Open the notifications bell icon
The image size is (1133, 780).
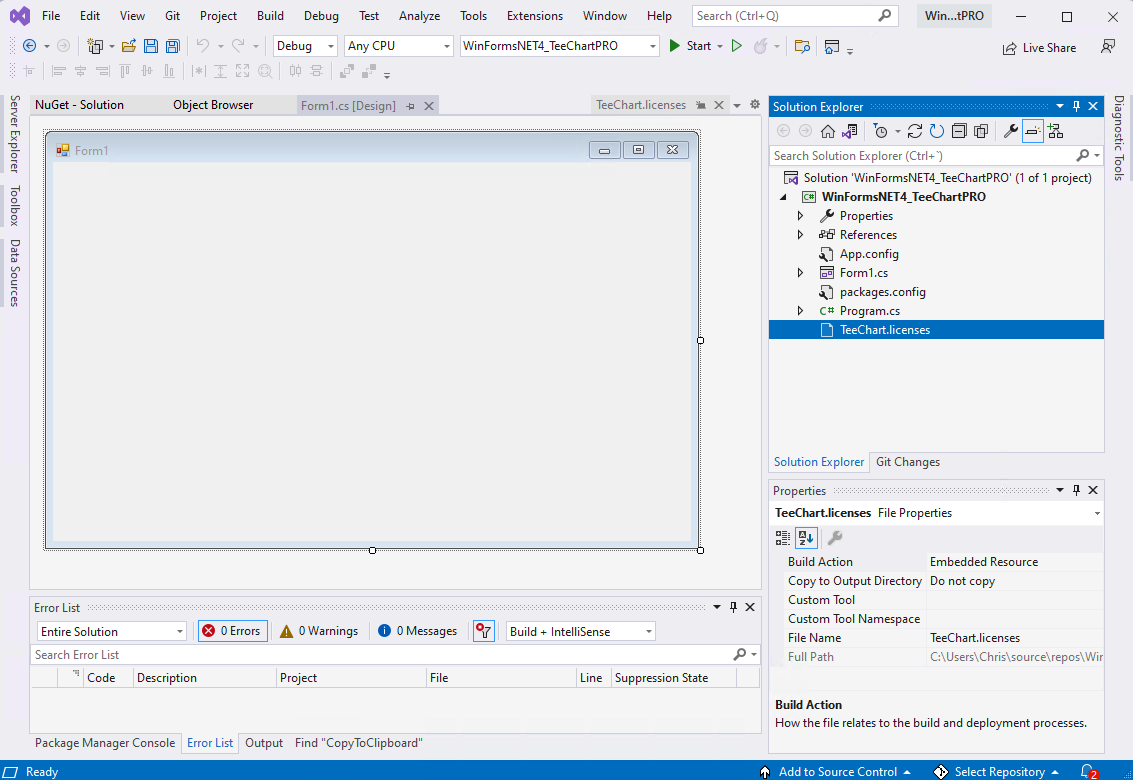click(1089, 771)
